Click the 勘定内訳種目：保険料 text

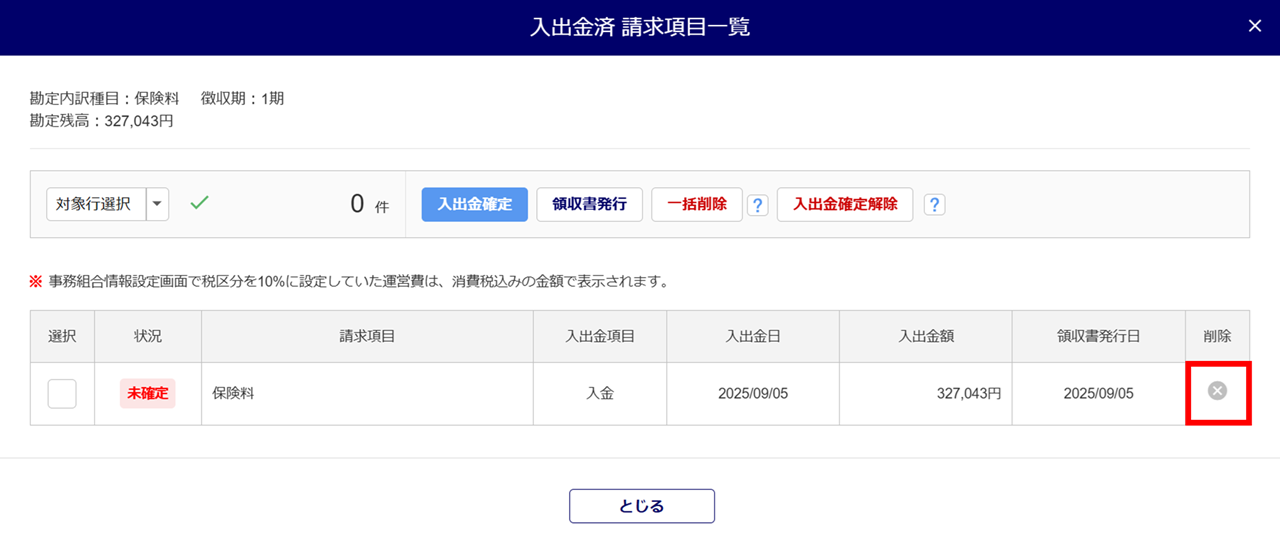point(105,98)
